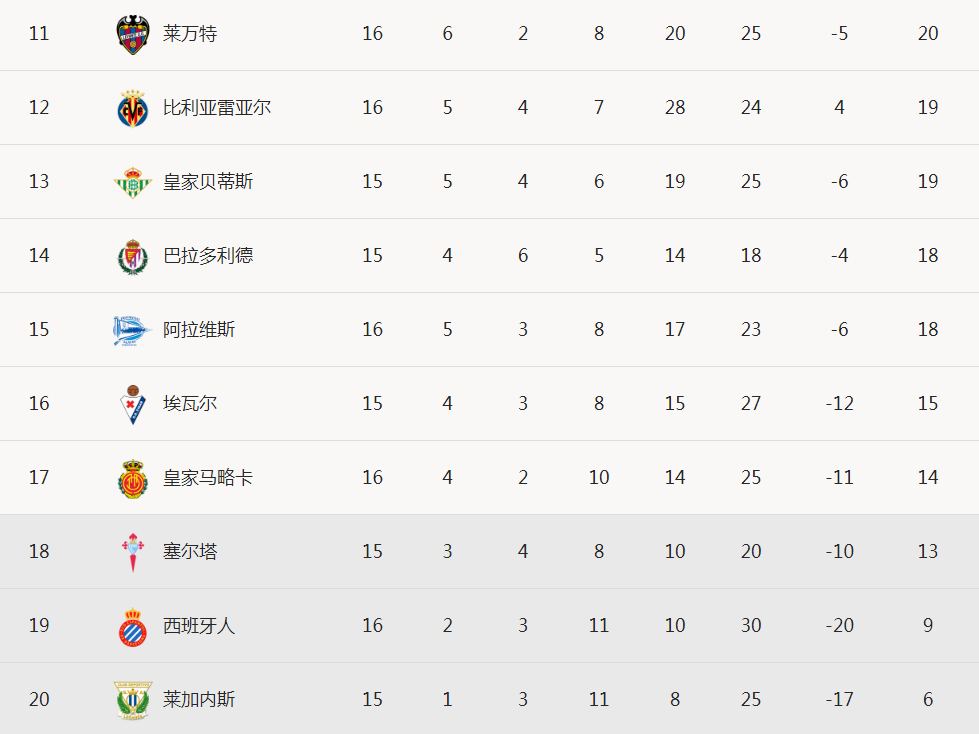Open the 比利亚雷亚尔 team page
The image size is (979, 734).
(217, 108)
